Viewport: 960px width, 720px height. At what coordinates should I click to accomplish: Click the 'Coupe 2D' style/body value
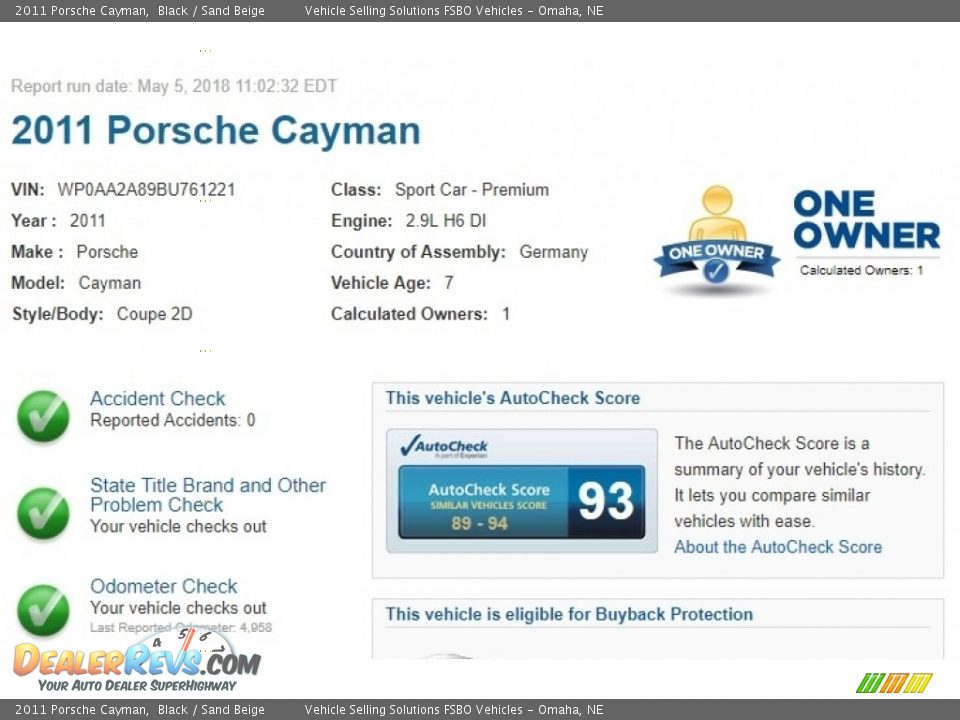click(154, 314)
